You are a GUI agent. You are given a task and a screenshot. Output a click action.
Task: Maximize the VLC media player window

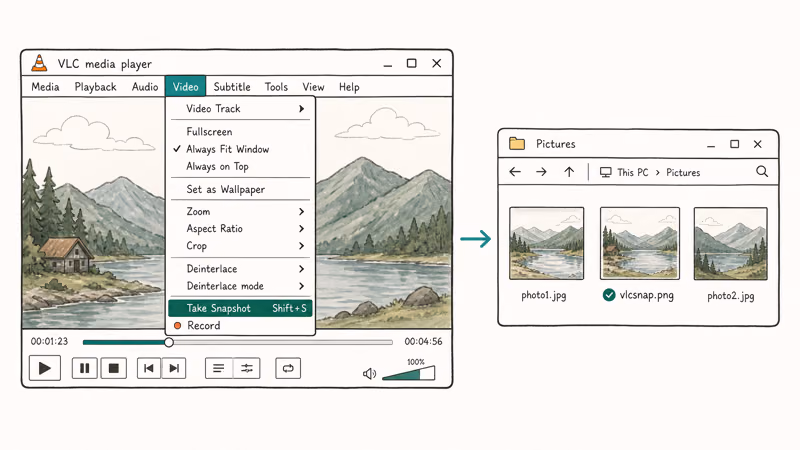tap(411, 63)
